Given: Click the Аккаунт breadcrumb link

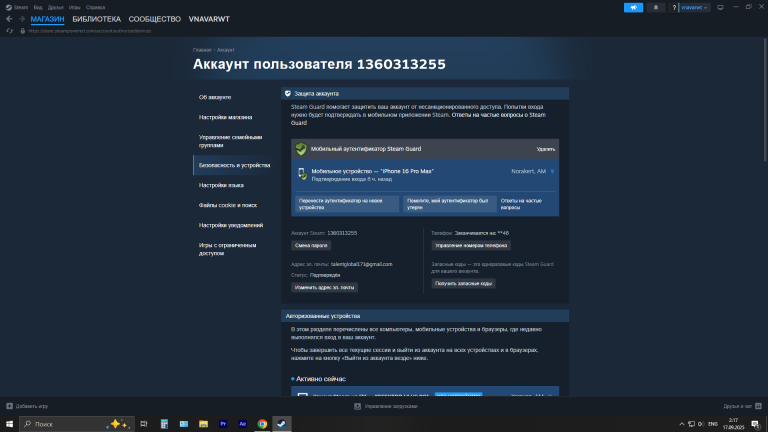Looking at the screenshot, I should 225,50.
